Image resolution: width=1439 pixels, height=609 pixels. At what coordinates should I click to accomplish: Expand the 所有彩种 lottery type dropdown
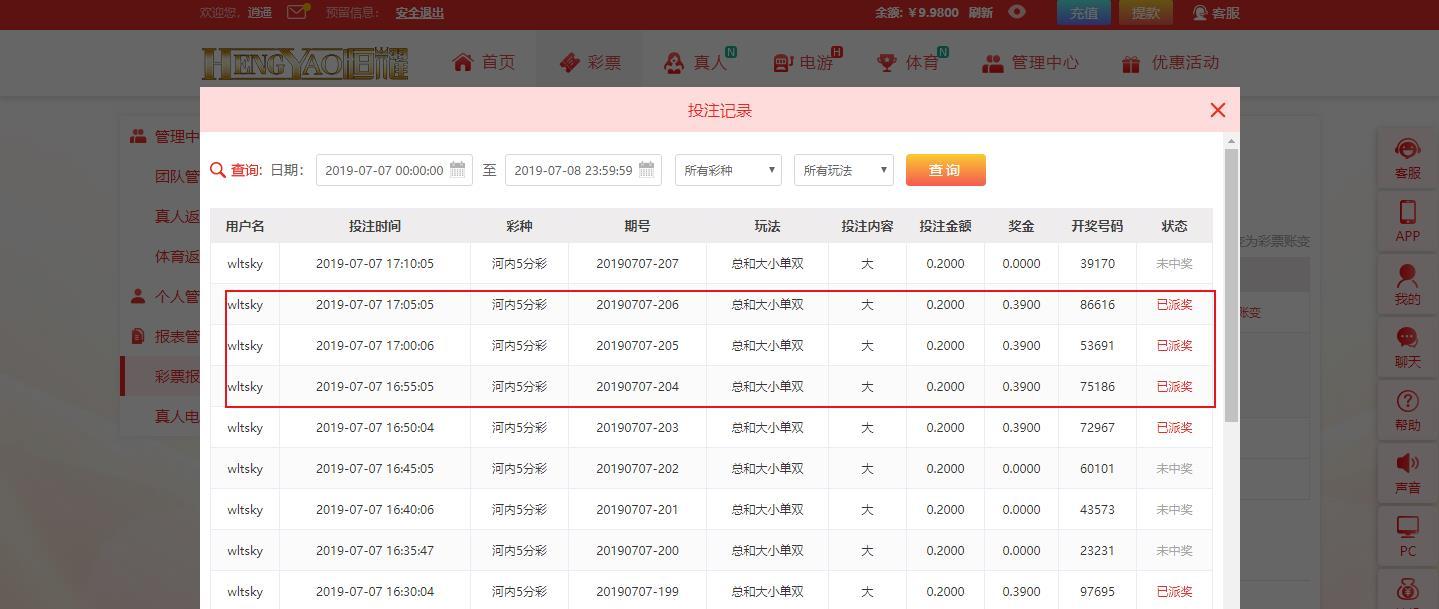coord(728,170)
